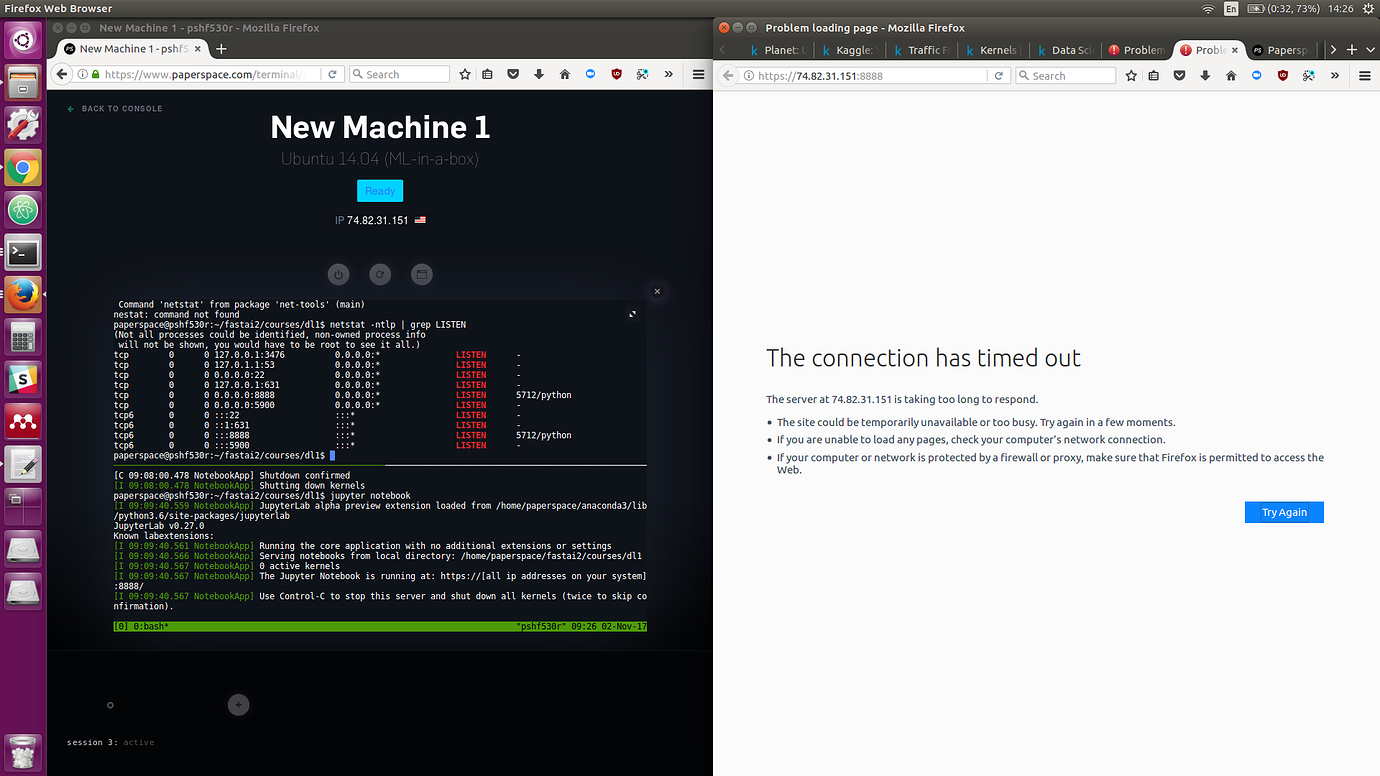Switch to the Data Science tab
1380x776 pixels.
pos(1064,49)
